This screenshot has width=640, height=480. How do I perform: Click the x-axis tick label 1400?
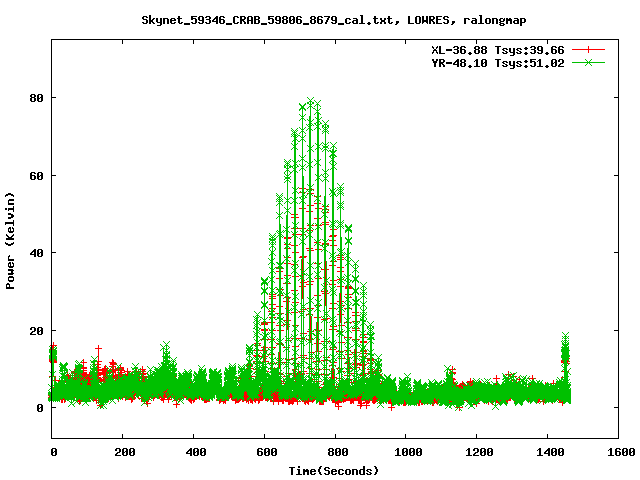pos(550,452)
